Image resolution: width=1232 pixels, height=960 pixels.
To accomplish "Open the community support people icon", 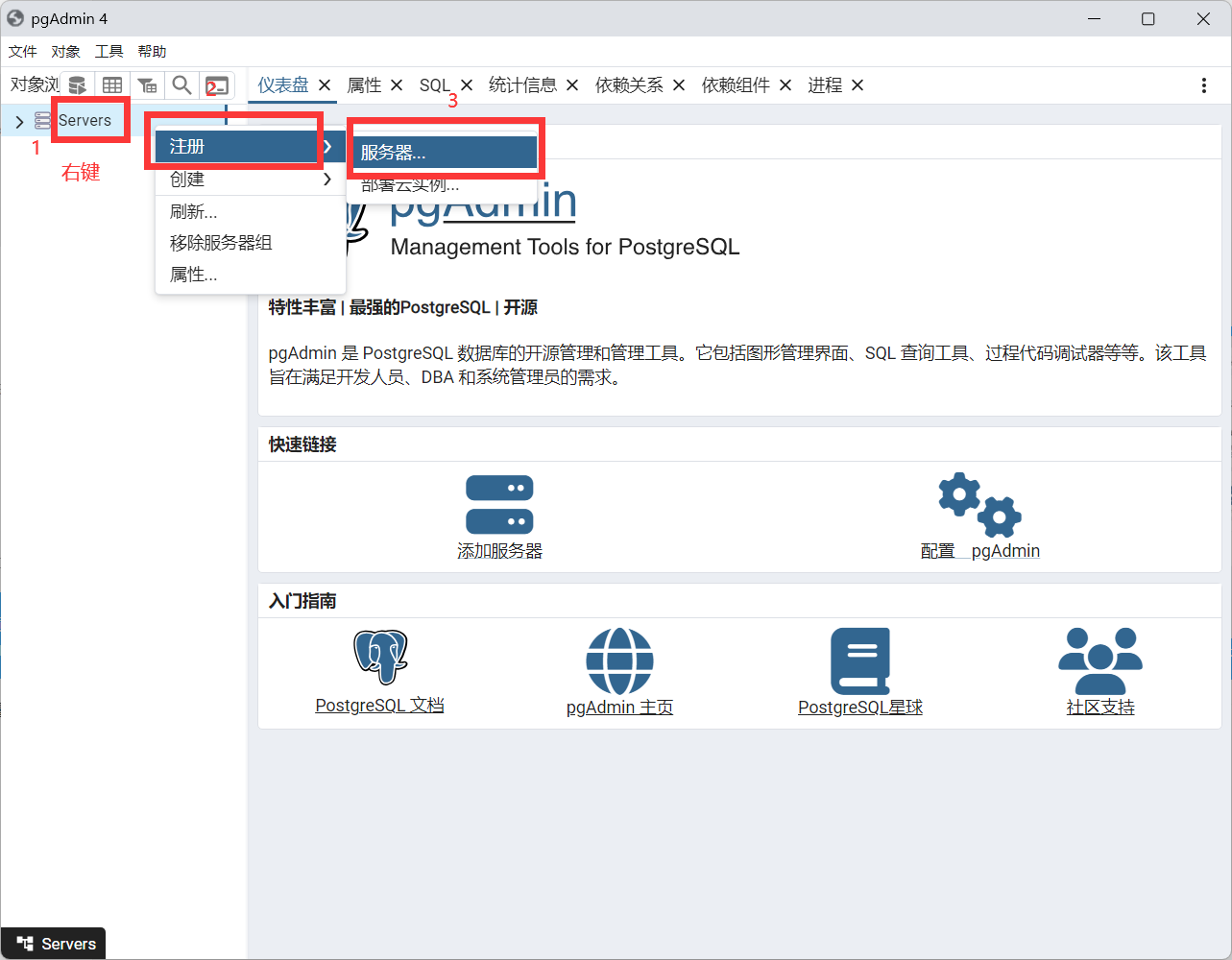I will click(1099, 660).
